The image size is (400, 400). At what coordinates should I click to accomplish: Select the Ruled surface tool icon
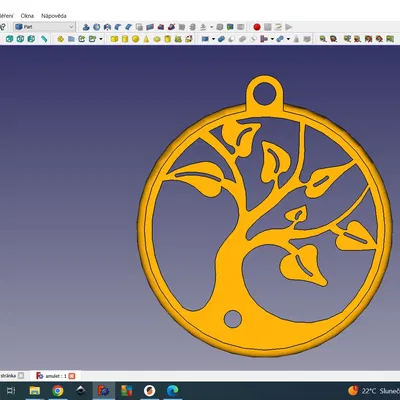[150, 27]
